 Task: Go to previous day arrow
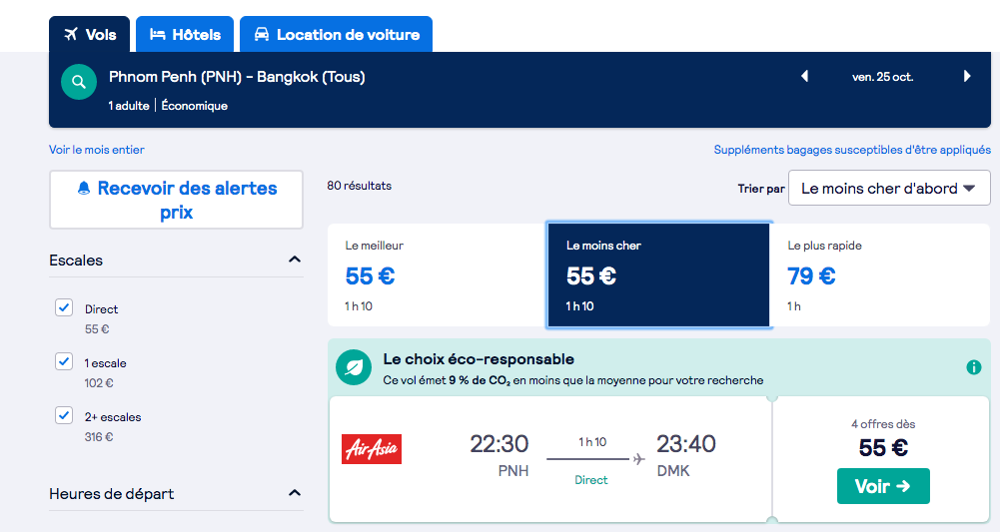pos(805,77)
